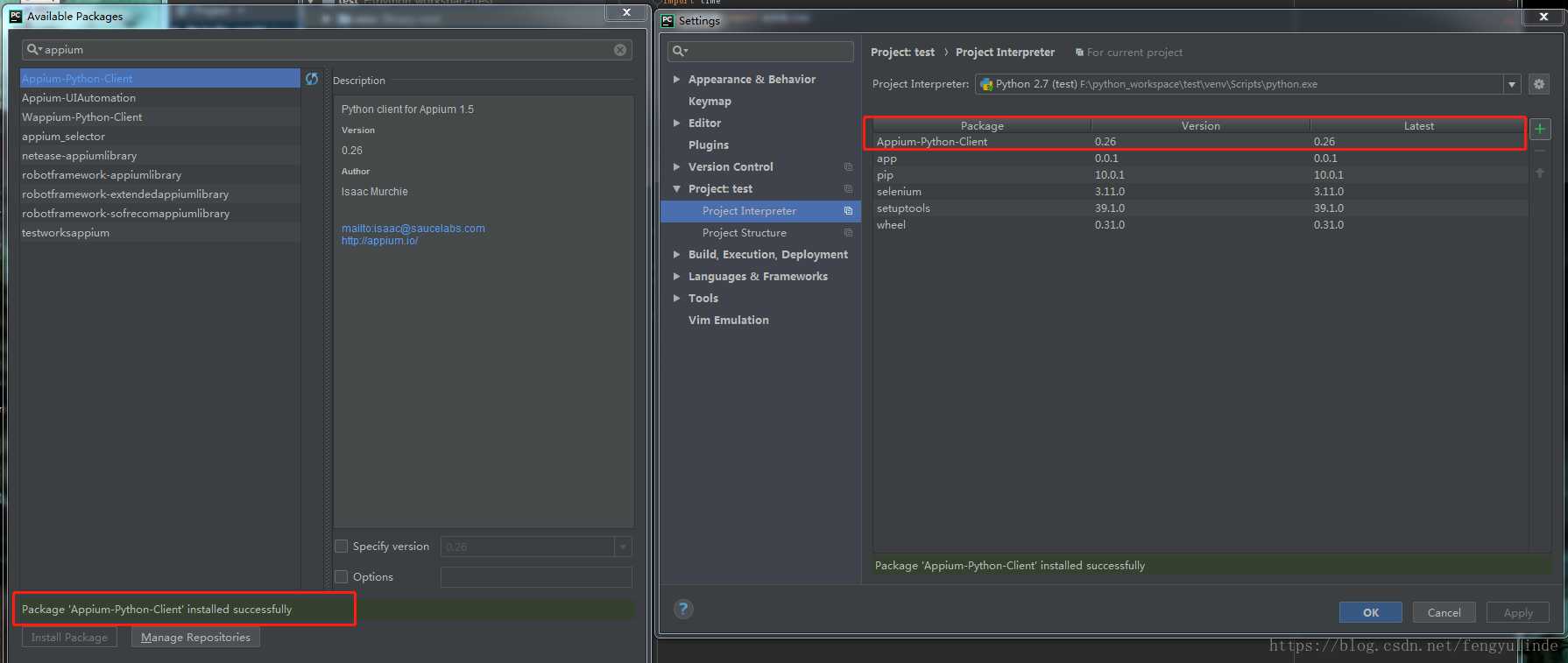
Task: Expand Build, Execution, Deployment
Action: [x=676, y=255]
